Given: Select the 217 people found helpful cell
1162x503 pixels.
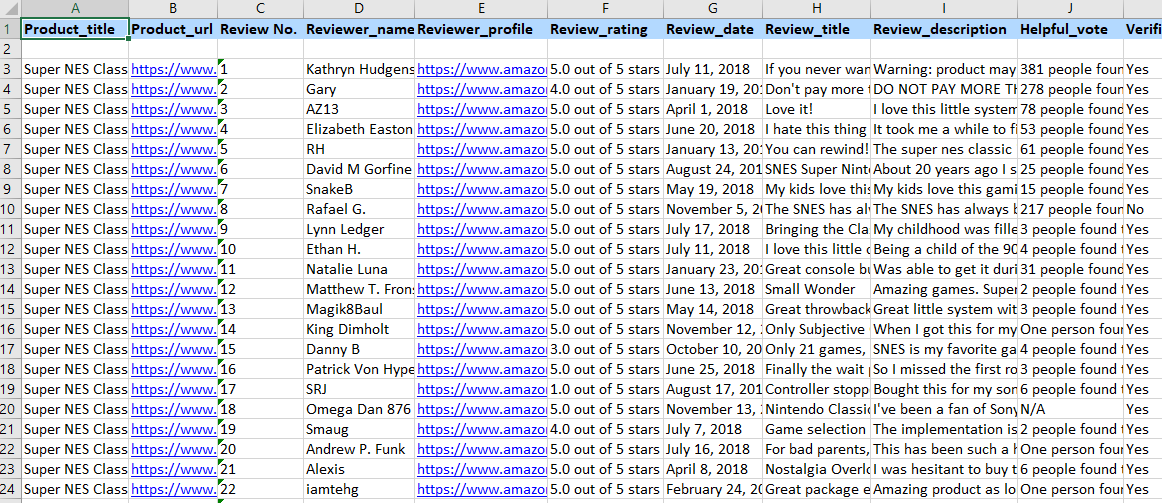Looking at the screenshot, I should click(x=1070, y=209).
